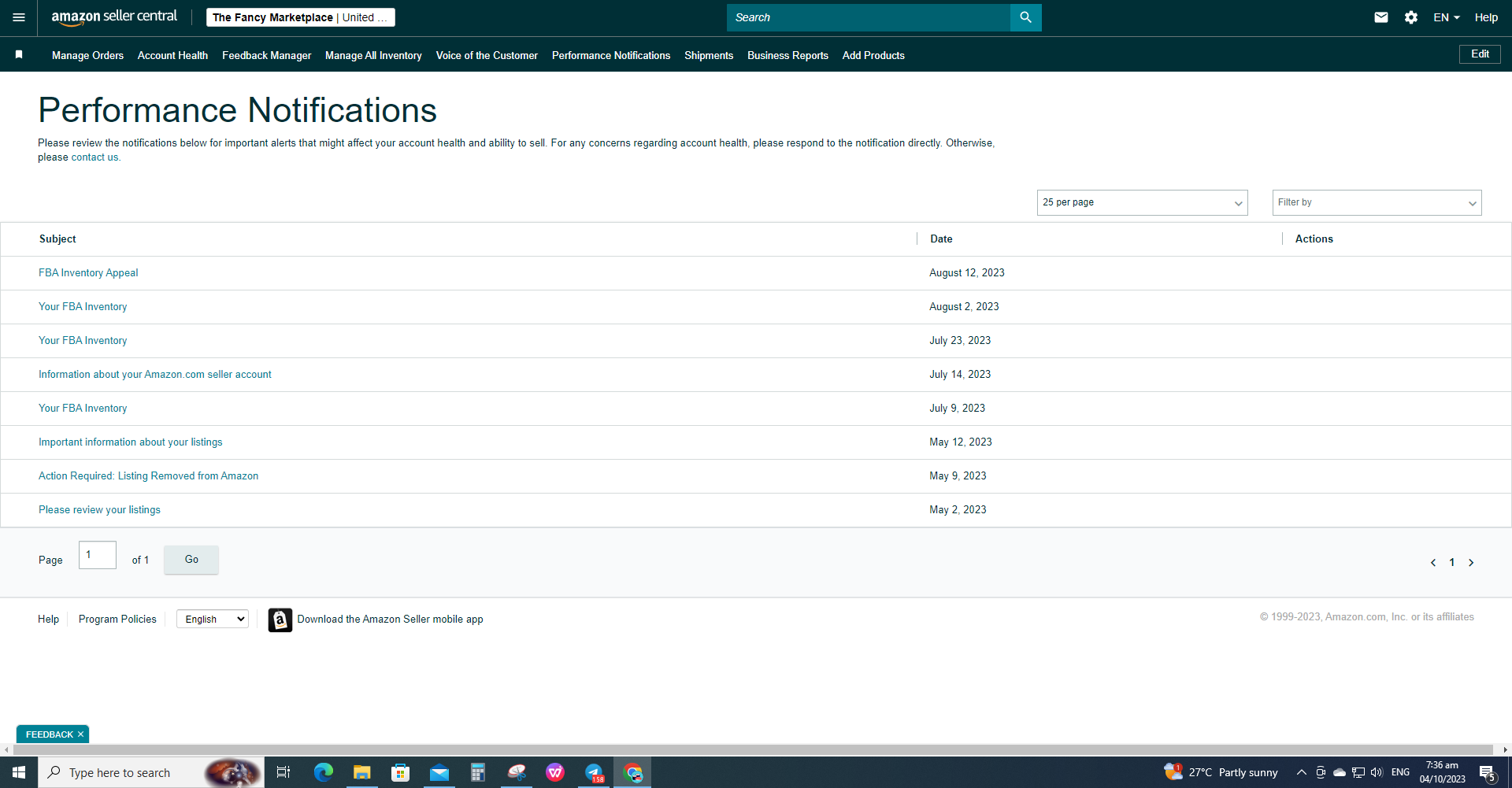Open Telegram from taskbar

594,772
